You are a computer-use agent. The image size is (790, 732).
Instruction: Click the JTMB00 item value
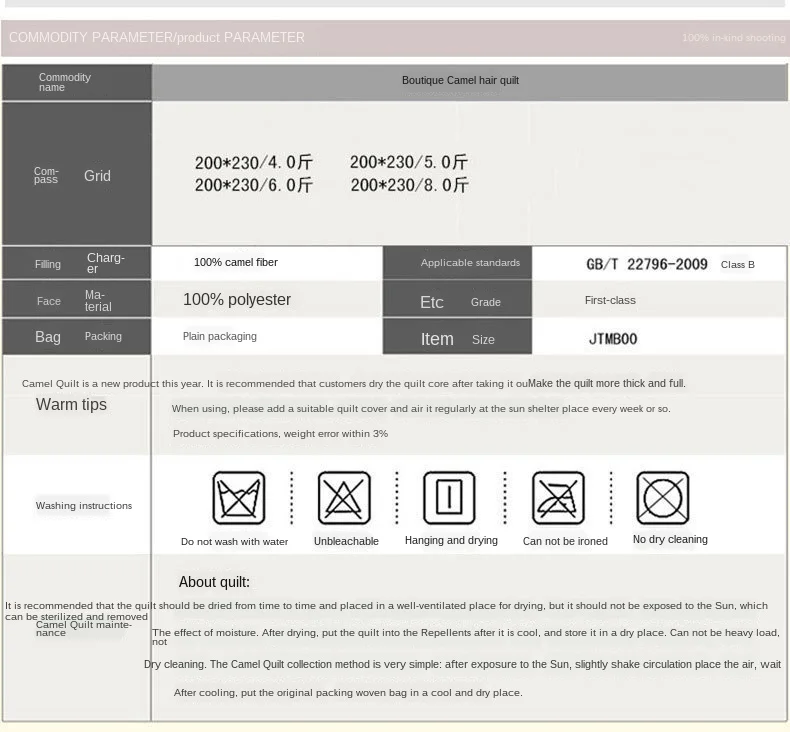[x=613, y=339]
